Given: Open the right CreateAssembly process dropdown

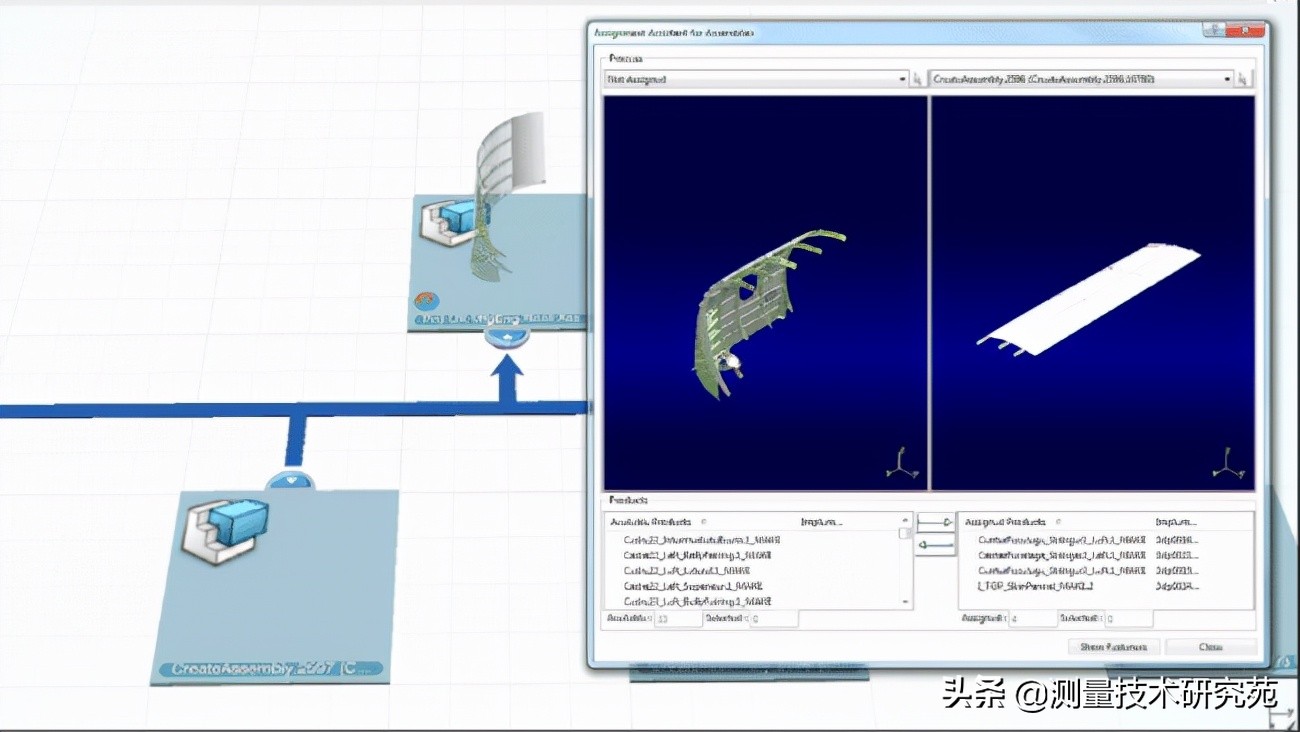Looking at the screenshot, I should tap(1081, 79).
